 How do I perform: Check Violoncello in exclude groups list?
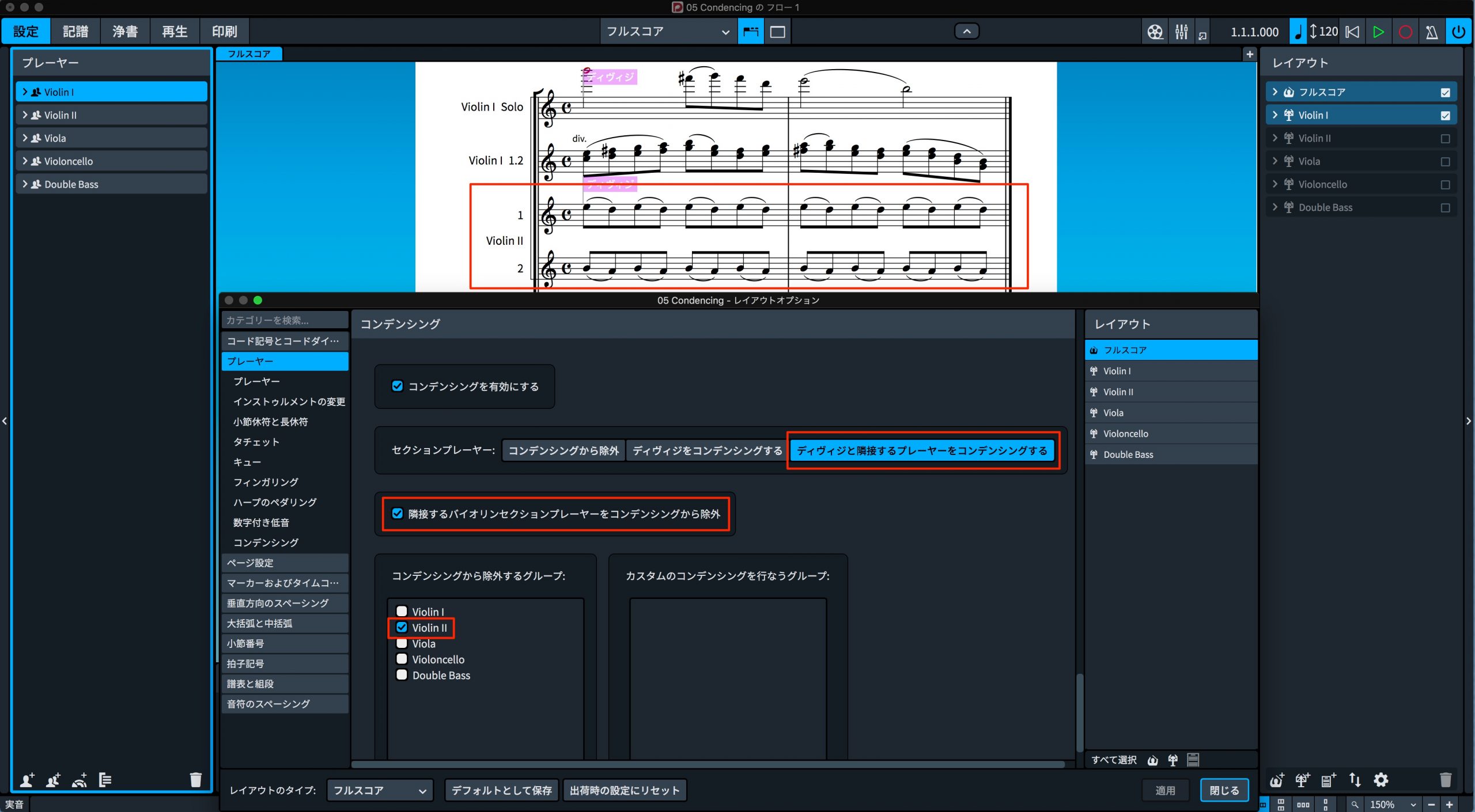(x=402, y=659)
